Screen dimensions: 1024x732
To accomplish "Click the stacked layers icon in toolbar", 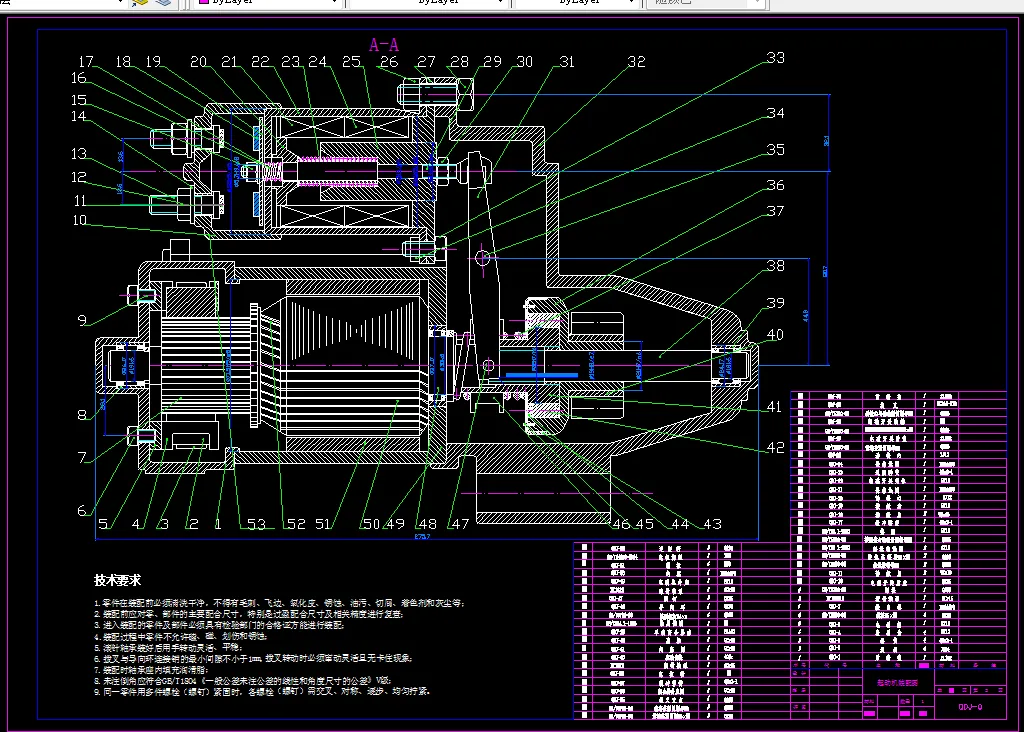I will (162, 3).
